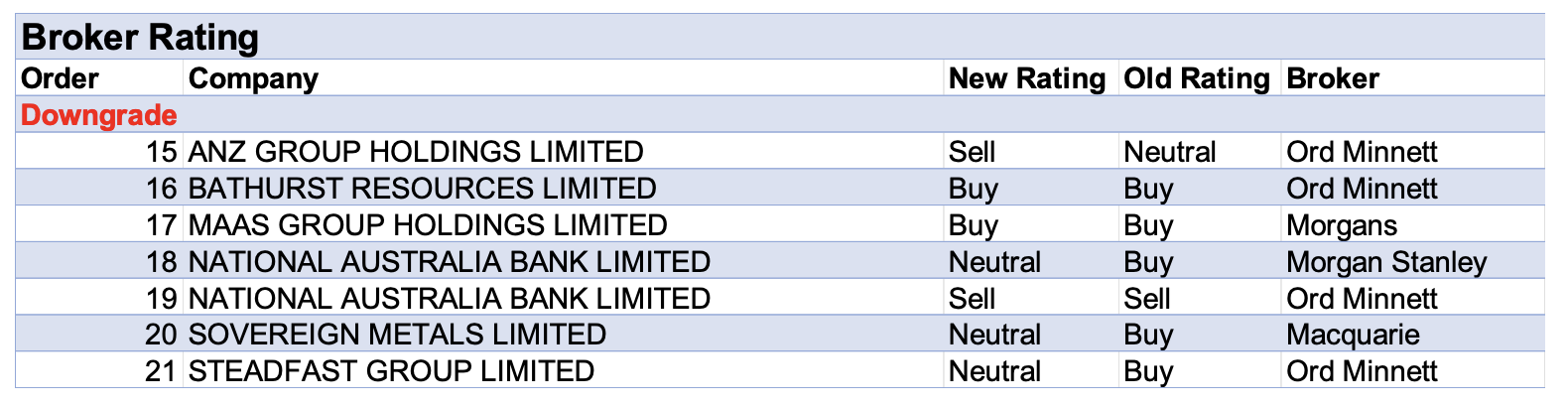
Task: Select the Neutral old rating for ANZ
Action: pyautogui.click(x=1169, y=152)
